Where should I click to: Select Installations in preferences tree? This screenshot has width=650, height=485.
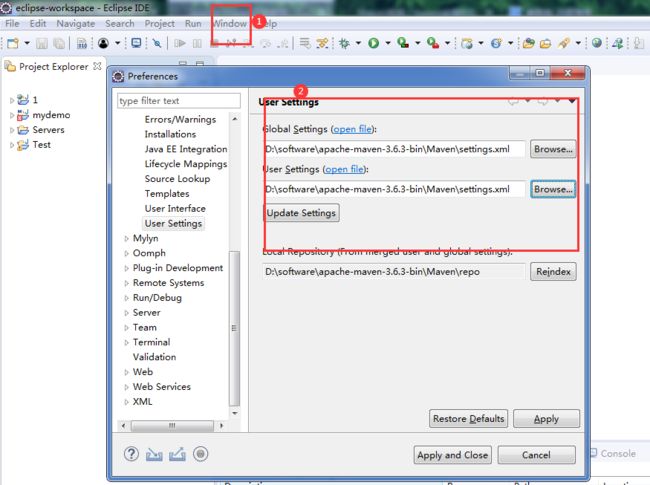point(170,134)
